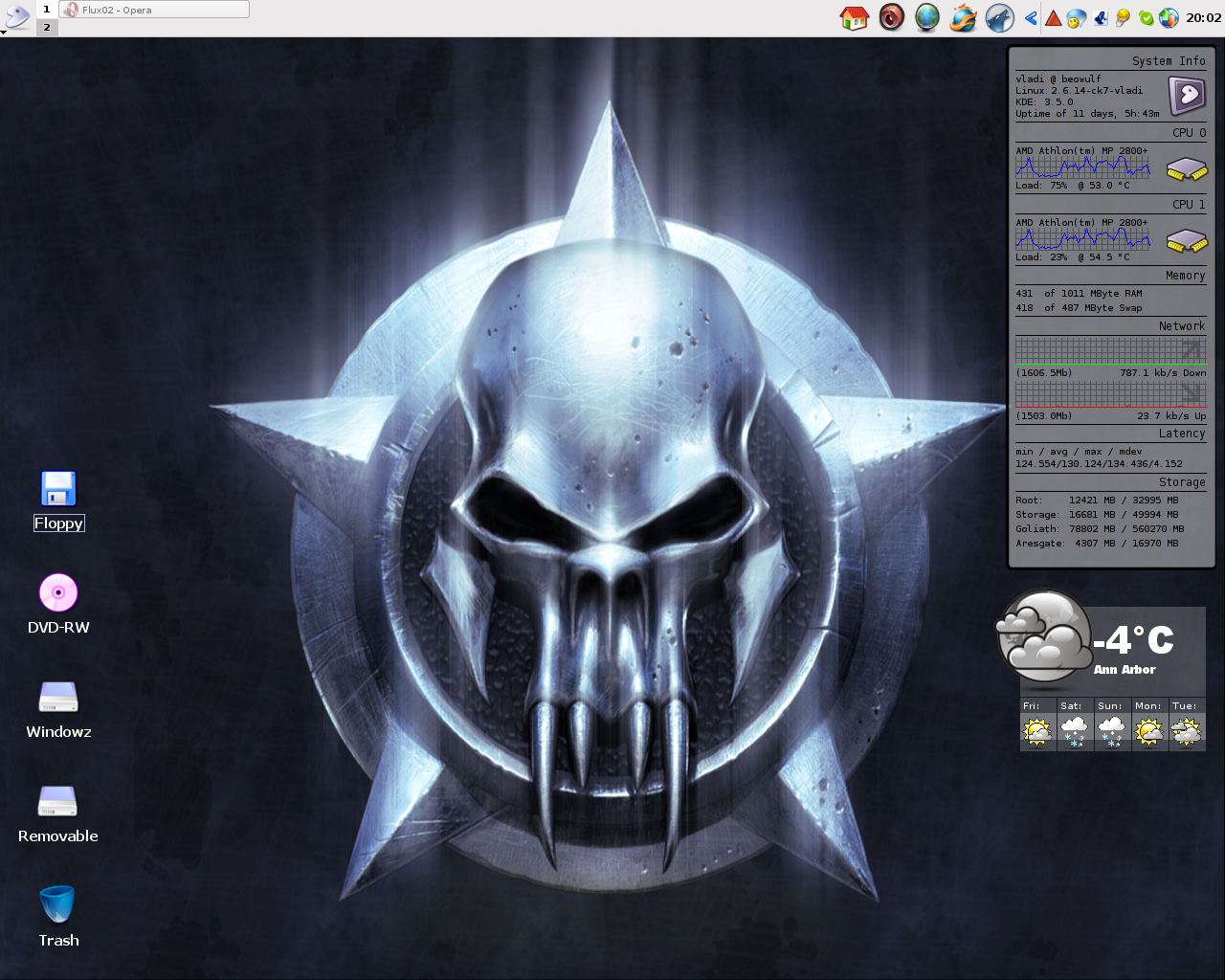Open the globe up/down arrows tray icon
Screen dimensions: 1225x980
1169,17
